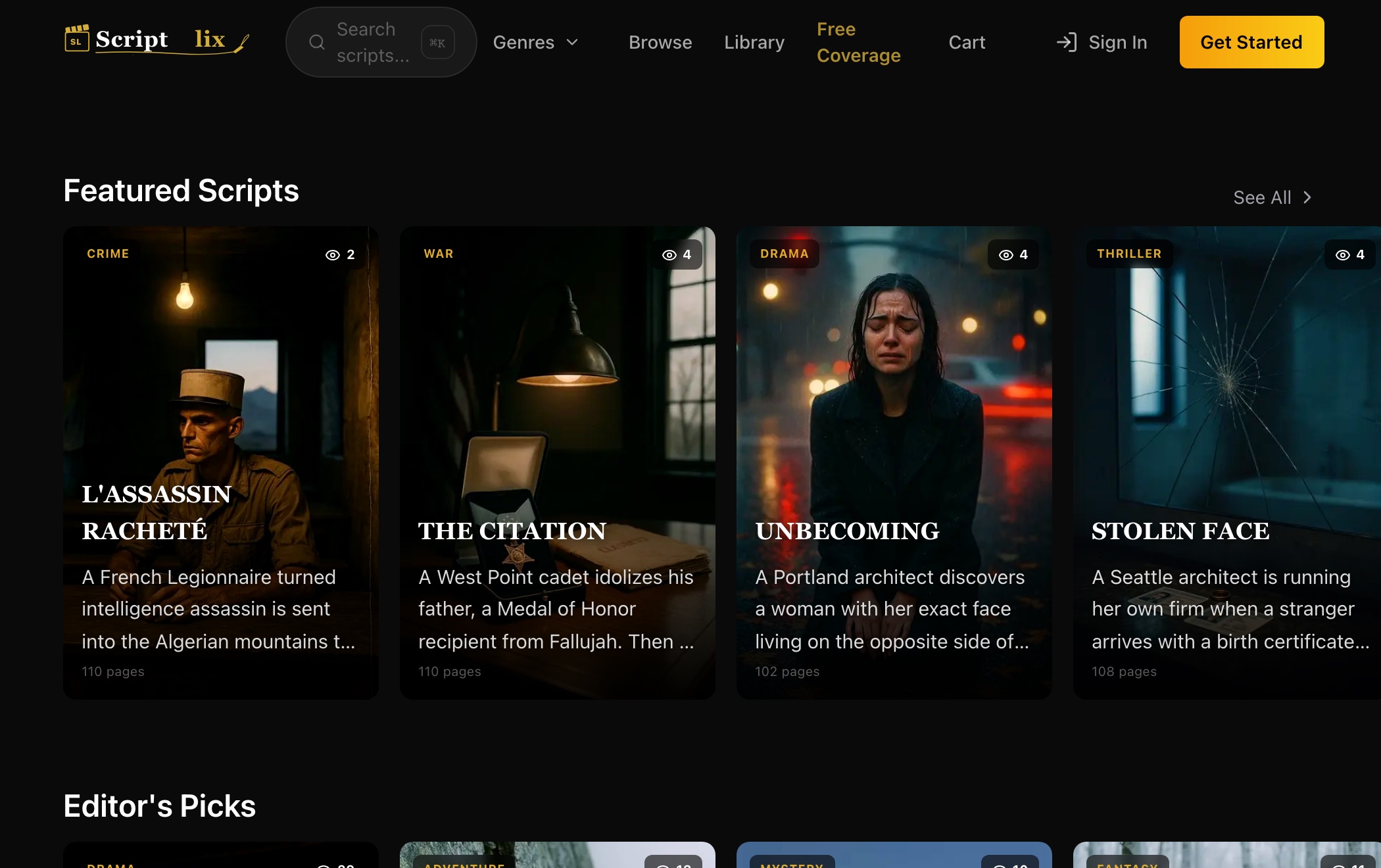Open the Cart
The height and width of the screenshot is (868, 1381).
(x=967, y=42)
